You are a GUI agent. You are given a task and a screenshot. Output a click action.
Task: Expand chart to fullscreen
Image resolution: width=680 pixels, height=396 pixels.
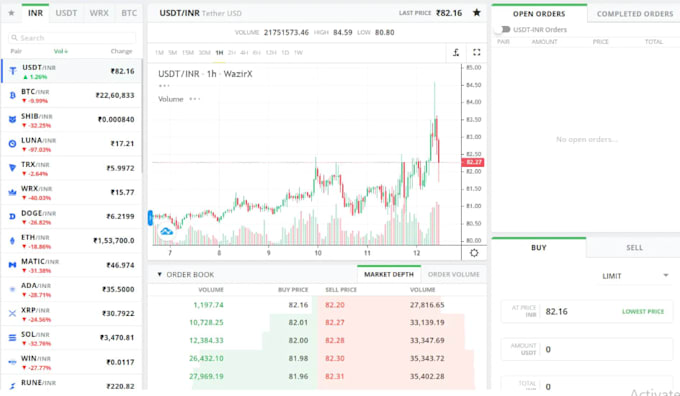[477, 52]
